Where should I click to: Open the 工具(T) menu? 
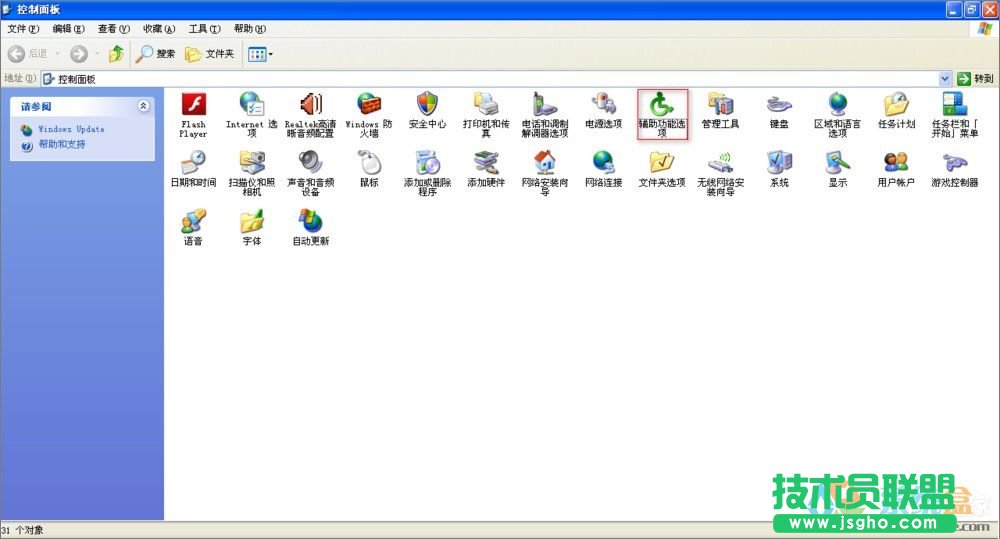pos(205,29)
